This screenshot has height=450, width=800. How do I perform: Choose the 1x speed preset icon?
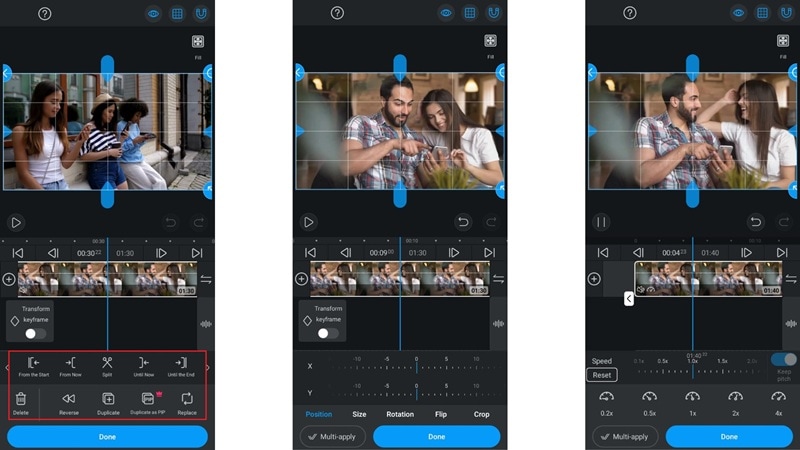pyautogui.click(x=692, y=396)
